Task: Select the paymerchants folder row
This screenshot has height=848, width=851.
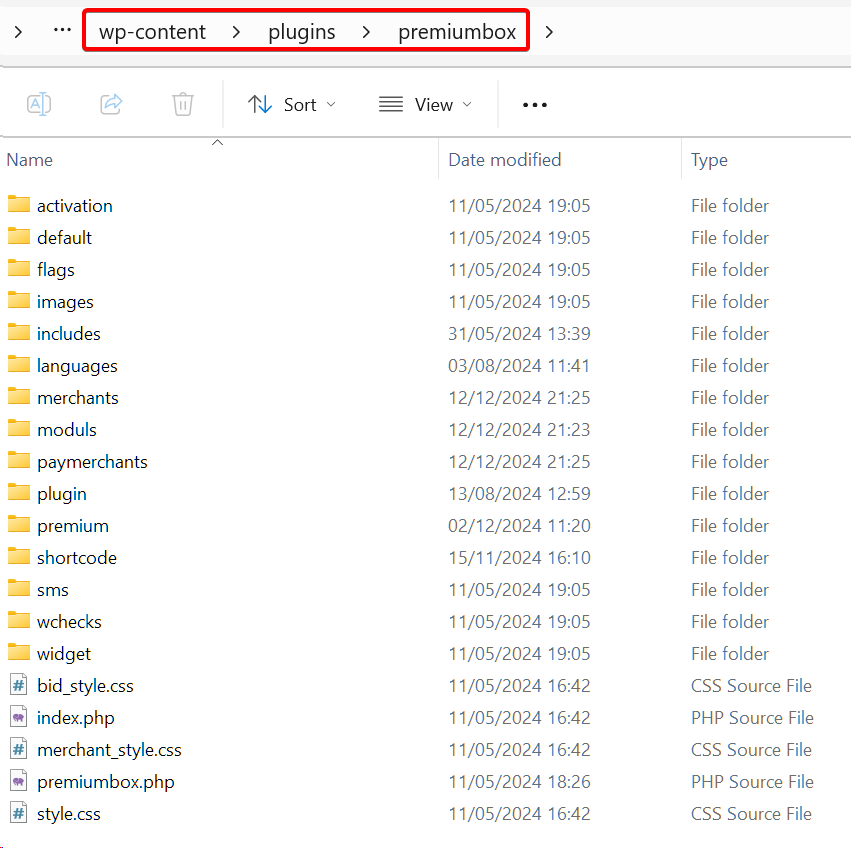Action: pyautogui.click(x=92, y=461)
